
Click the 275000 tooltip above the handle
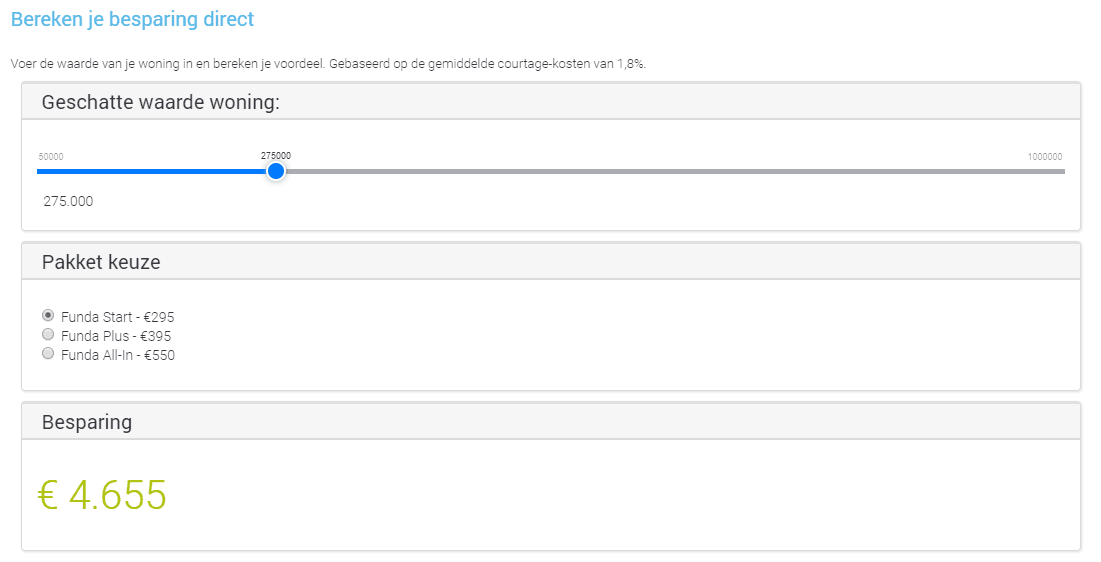click(x=276, y=156)
